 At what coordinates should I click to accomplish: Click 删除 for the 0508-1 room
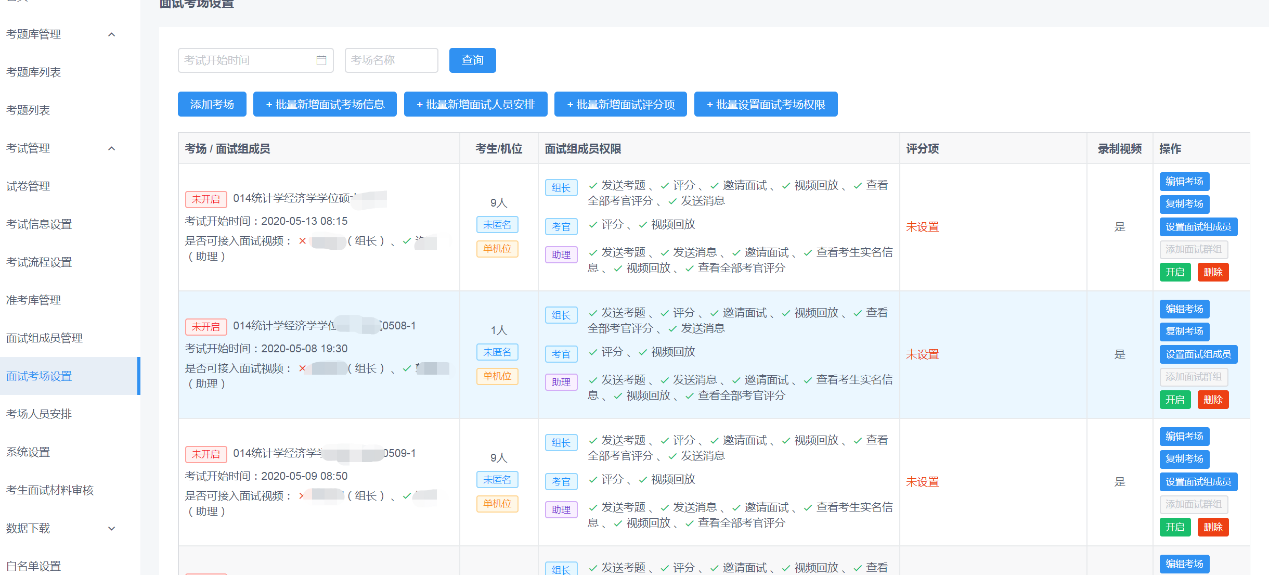point(1213,399)
